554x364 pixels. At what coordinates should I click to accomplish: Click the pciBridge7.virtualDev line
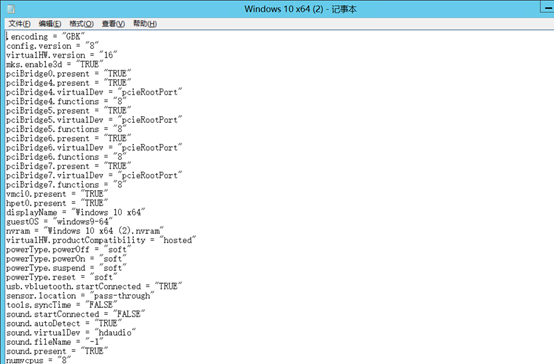(x=94, y=175)
